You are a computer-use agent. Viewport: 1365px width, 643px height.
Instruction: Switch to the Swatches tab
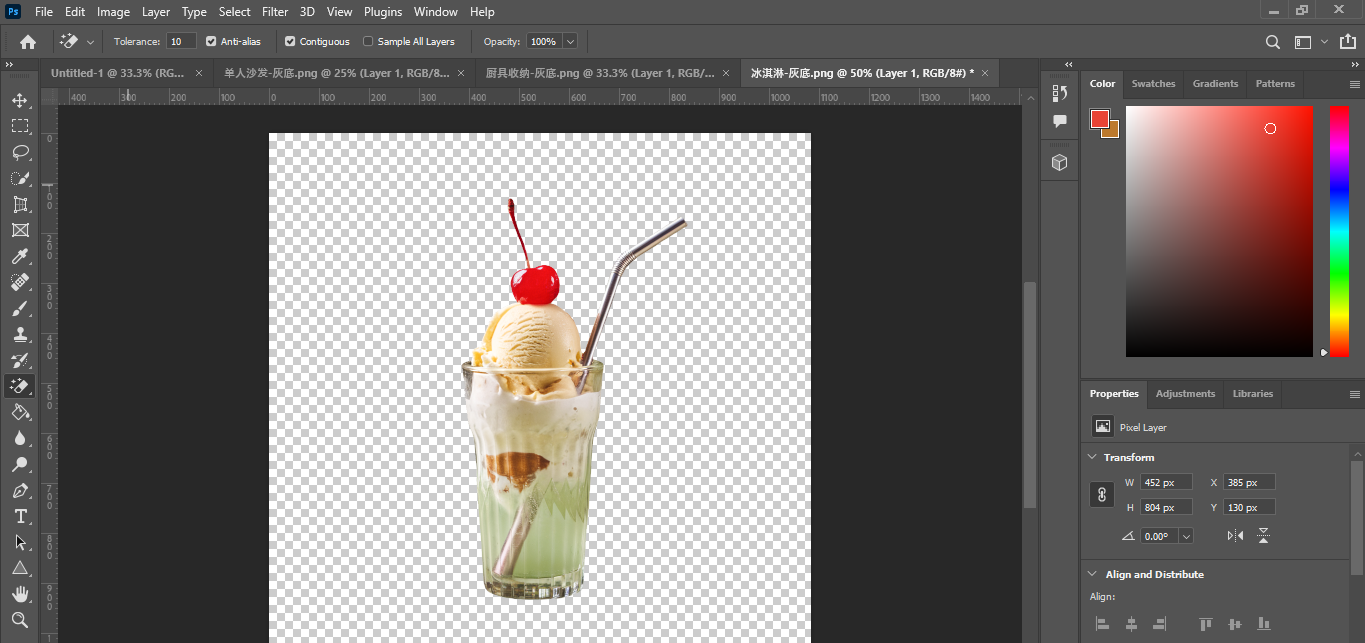tap(1153, 84)
